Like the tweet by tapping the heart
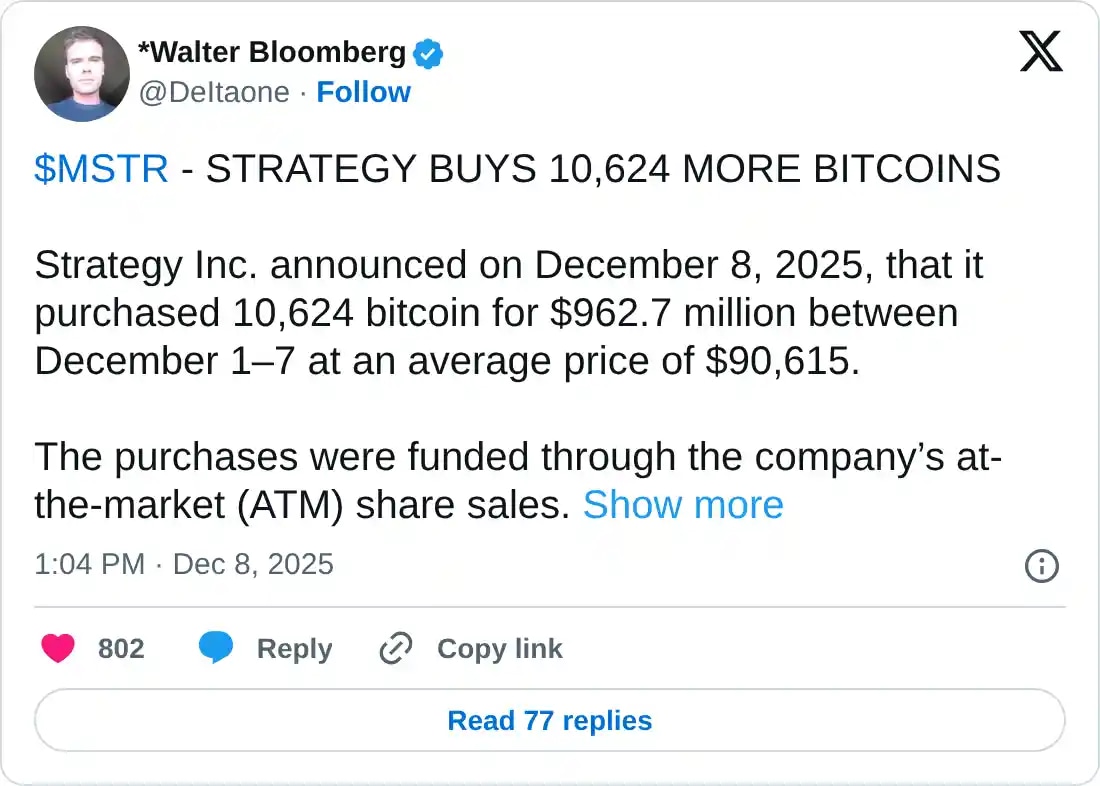The image size is (1100, 786). click(58, 648)
